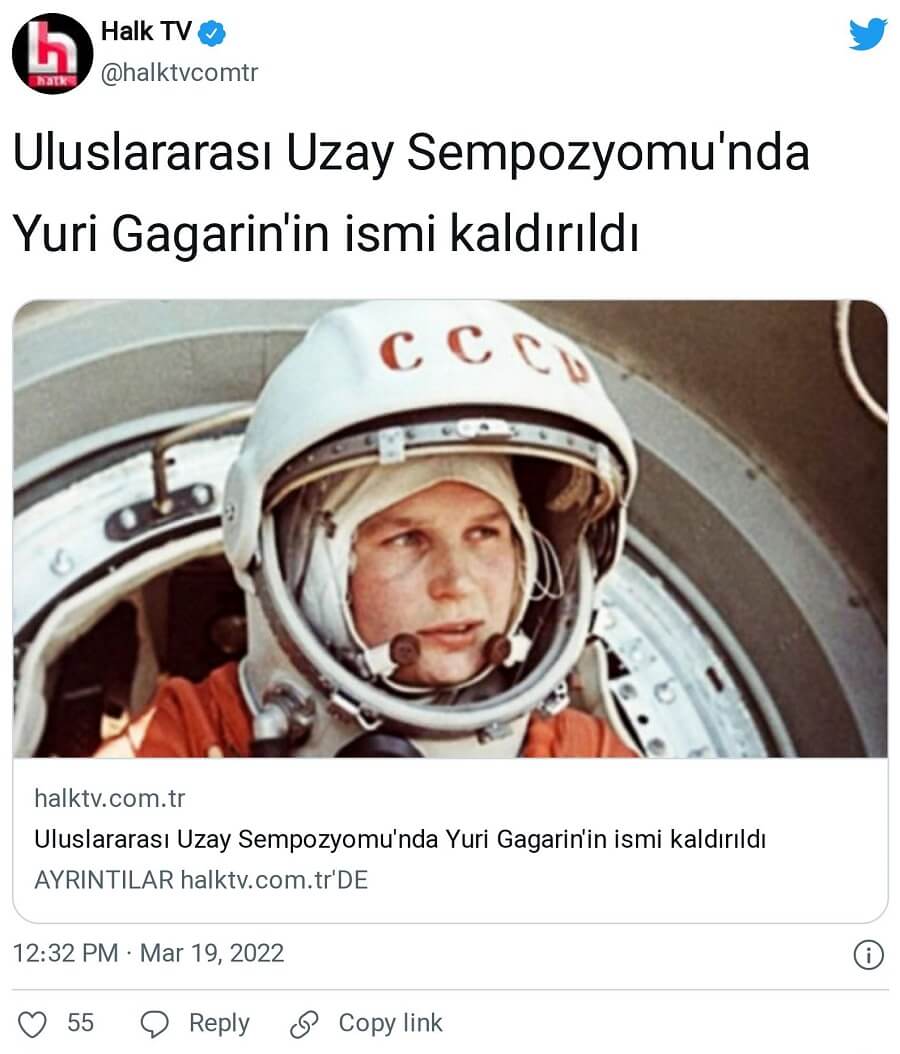Open the halktv.com.tr domain link

tap(110, 799)
